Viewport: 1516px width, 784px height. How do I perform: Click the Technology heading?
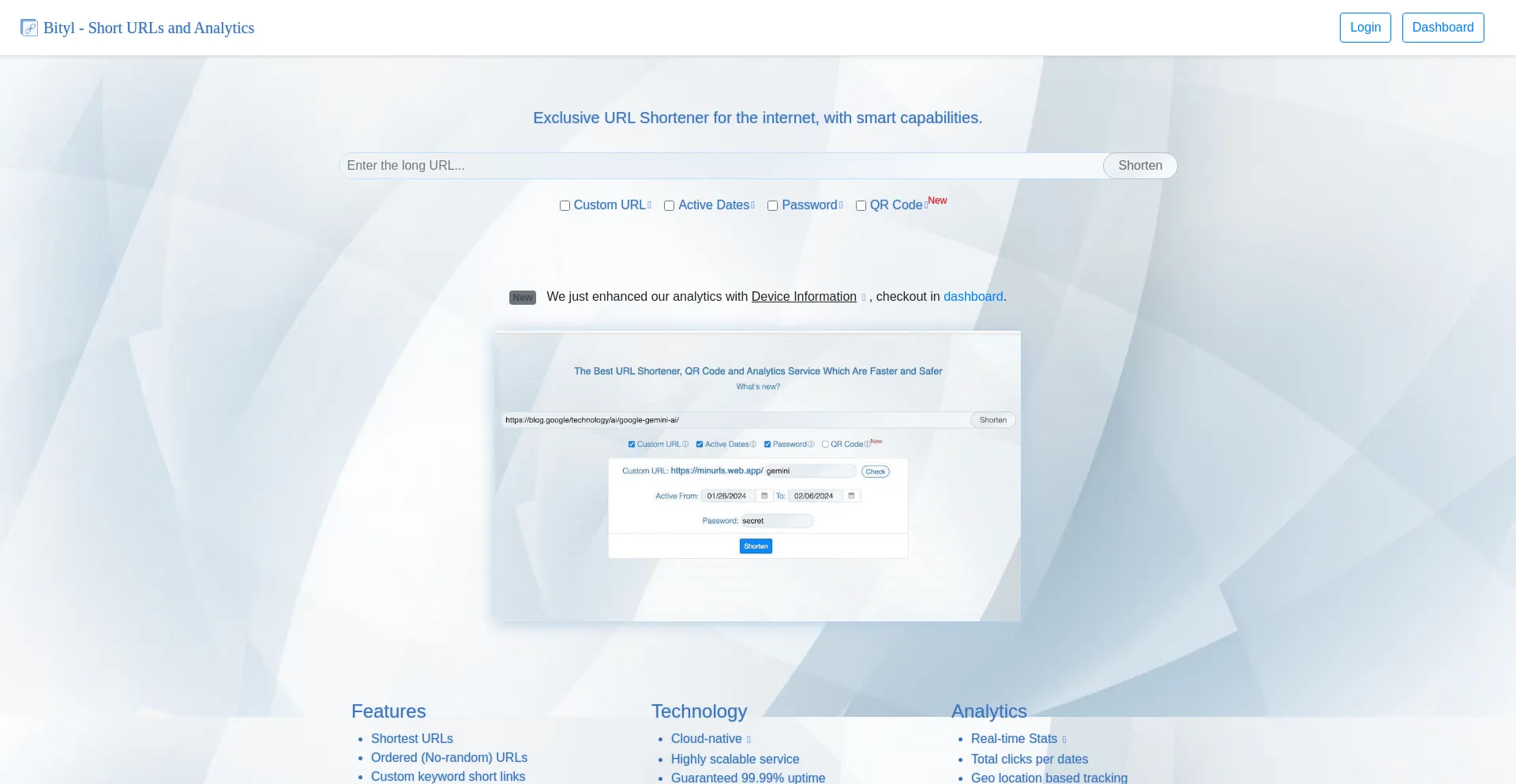click(x=699, y=711)
